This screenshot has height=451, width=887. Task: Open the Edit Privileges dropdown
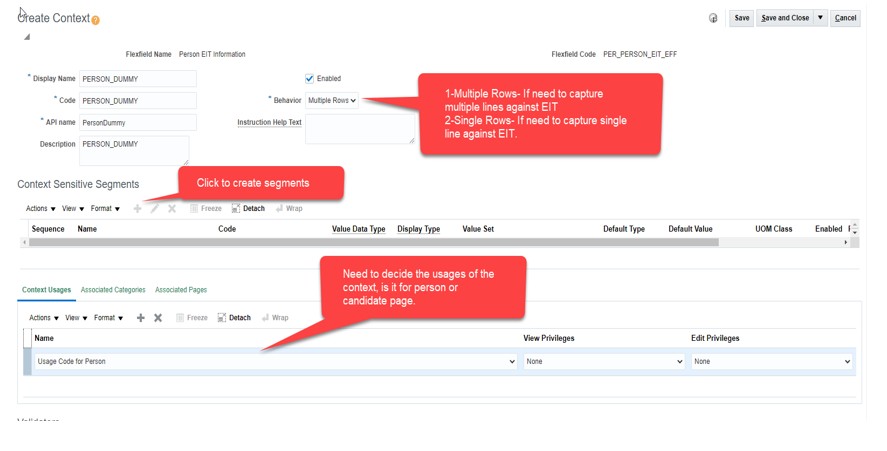[772, 362]
